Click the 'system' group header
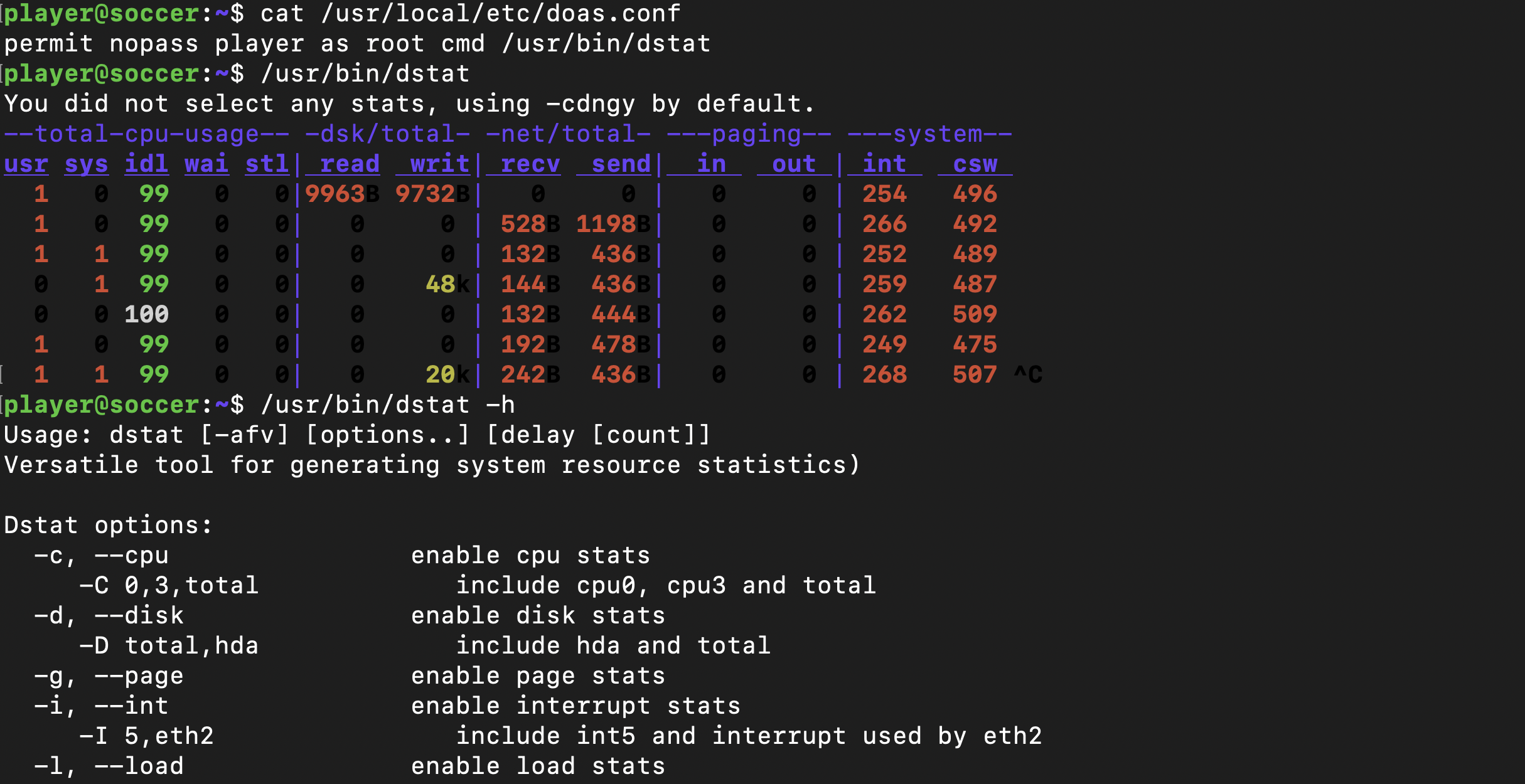1525x784 pixels. coord(929,134)
